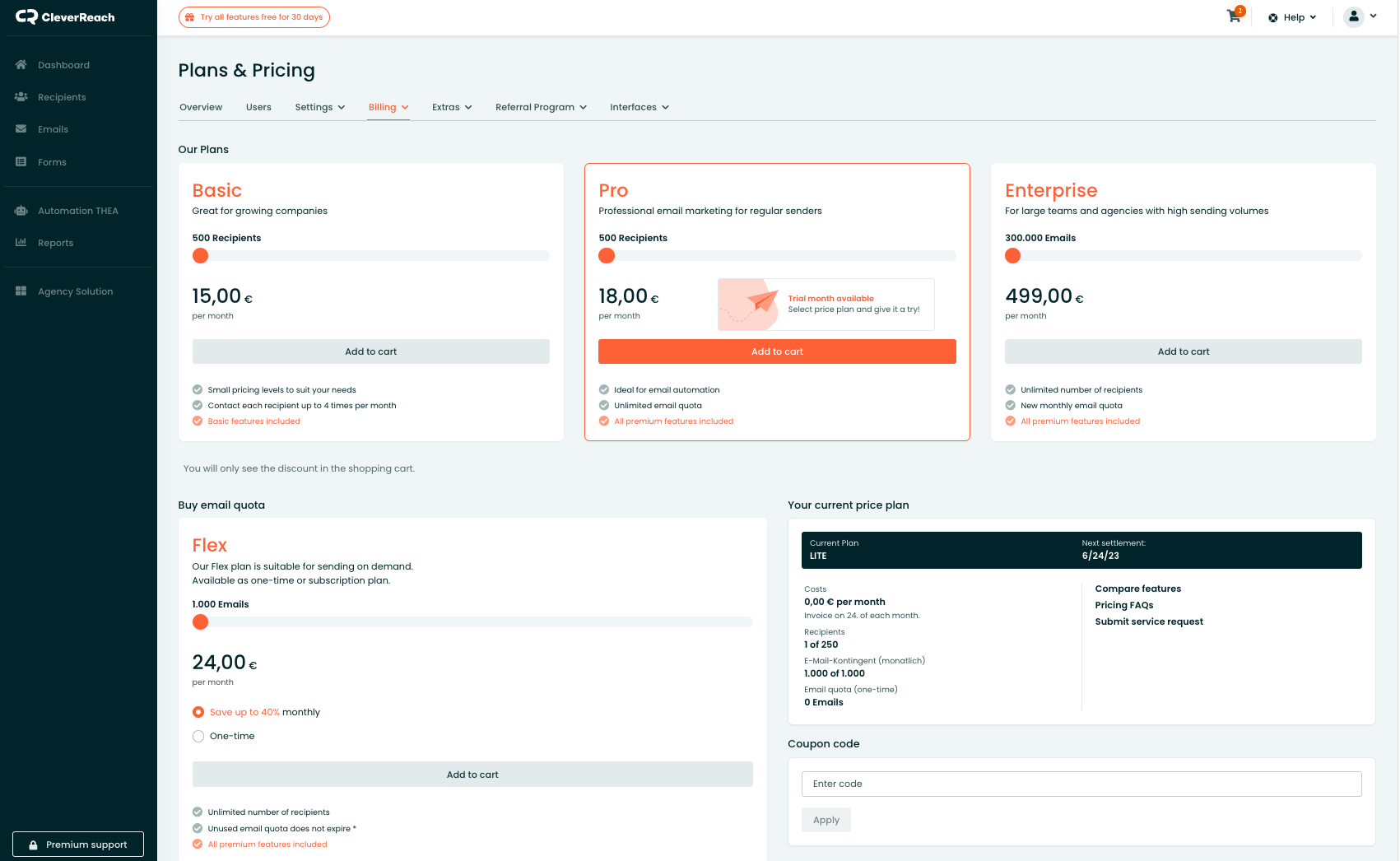The image size is (1400, 861).
Task: Open the Dashboard home icon
Action: 21,65
